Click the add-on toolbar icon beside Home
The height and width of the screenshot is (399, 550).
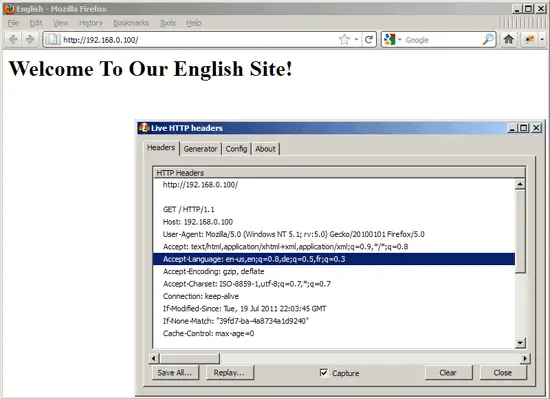point(530,39)
